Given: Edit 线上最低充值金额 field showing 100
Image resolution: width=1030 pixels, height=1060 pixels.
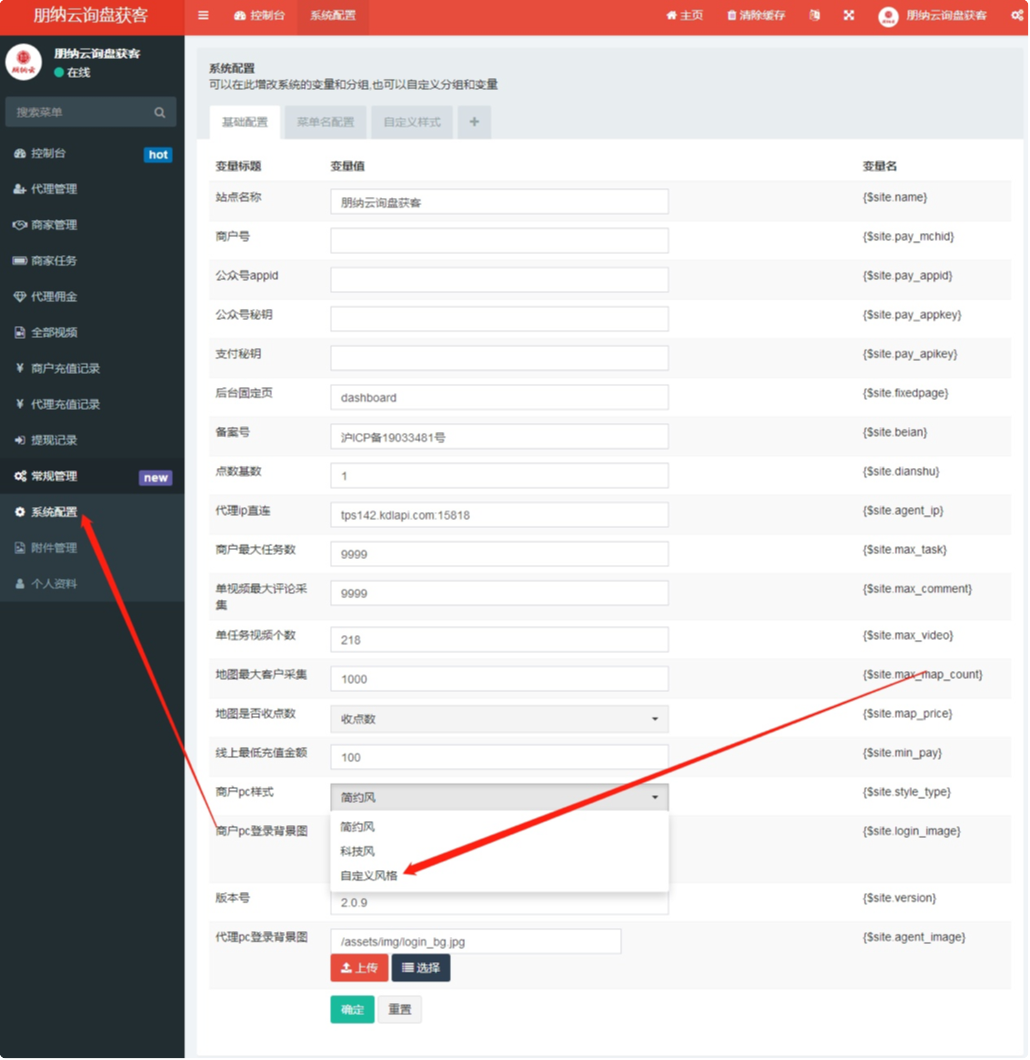Looking at the screenshot, I should [x=499, y=757].
